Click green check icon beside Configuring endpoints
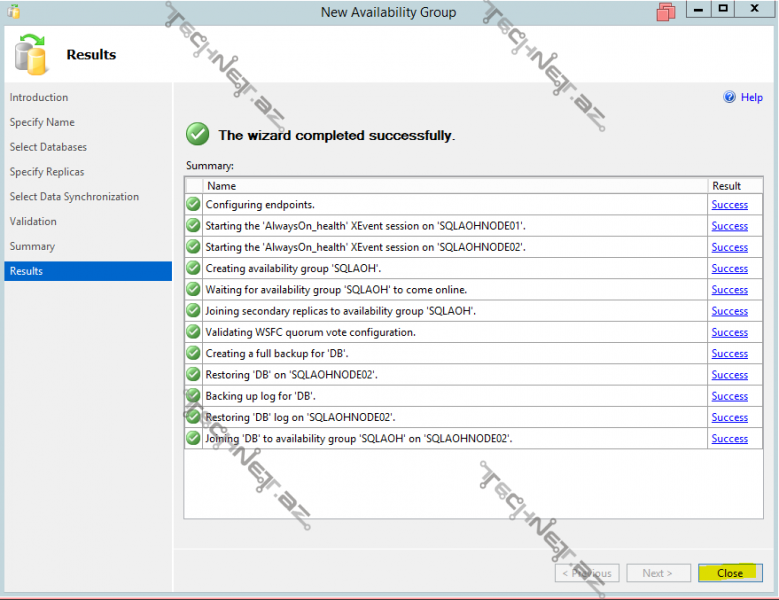The image size is (779, 600). point(193,205)
